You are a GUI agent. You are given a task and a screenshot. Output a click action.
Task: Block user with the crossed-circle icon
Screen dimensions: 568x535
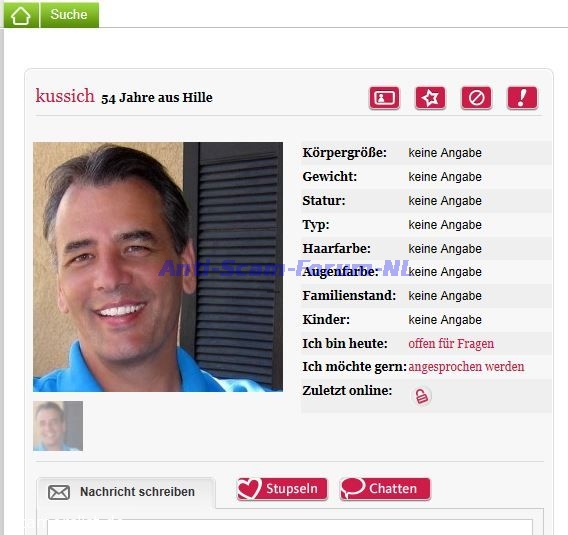(x=476, y=98)
